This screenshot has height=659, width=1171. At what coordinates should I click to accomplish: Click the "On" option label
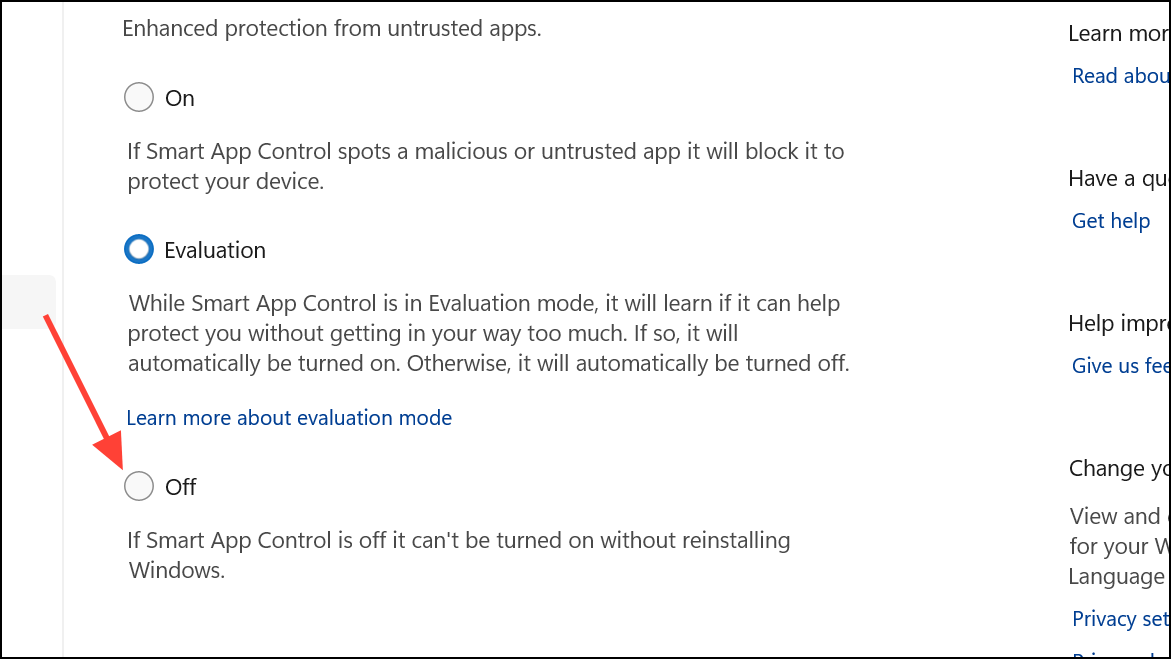point(181,97)
